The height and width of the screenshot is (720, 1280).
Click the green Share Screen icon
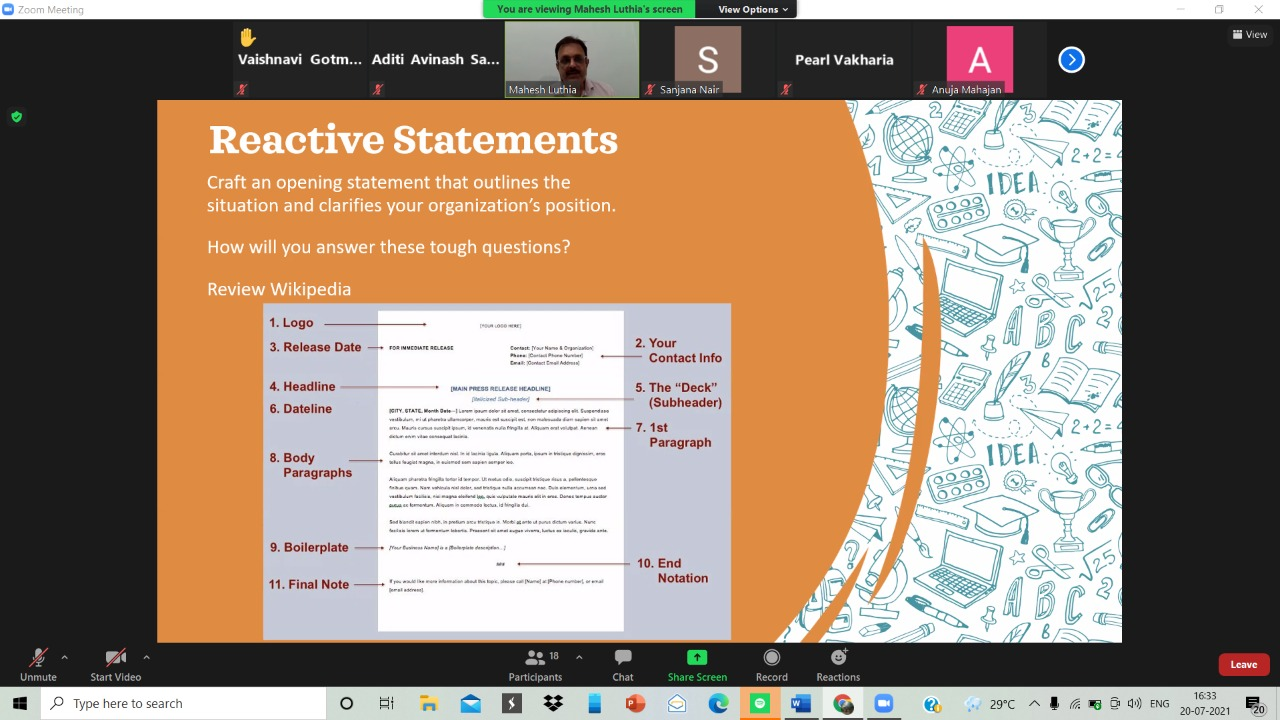[x=697, y=658]
